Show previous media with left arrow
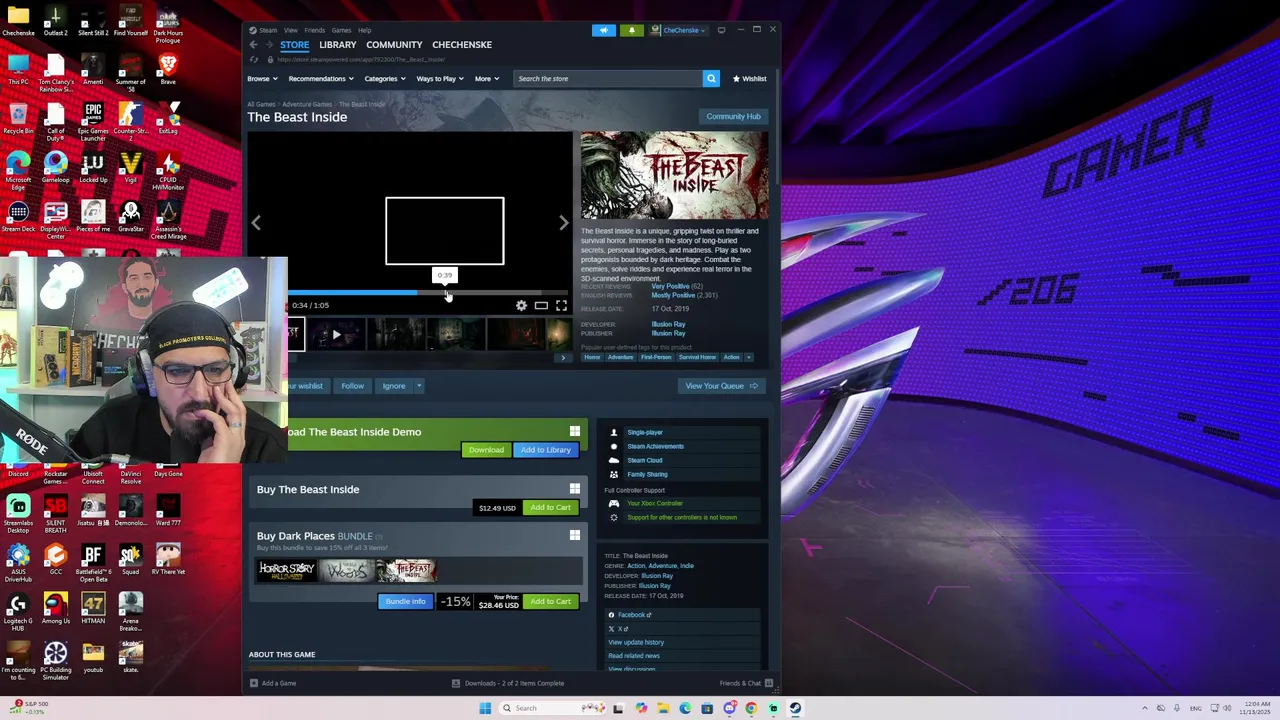Viewport: 1280px width, 720px height. point(256,223)
